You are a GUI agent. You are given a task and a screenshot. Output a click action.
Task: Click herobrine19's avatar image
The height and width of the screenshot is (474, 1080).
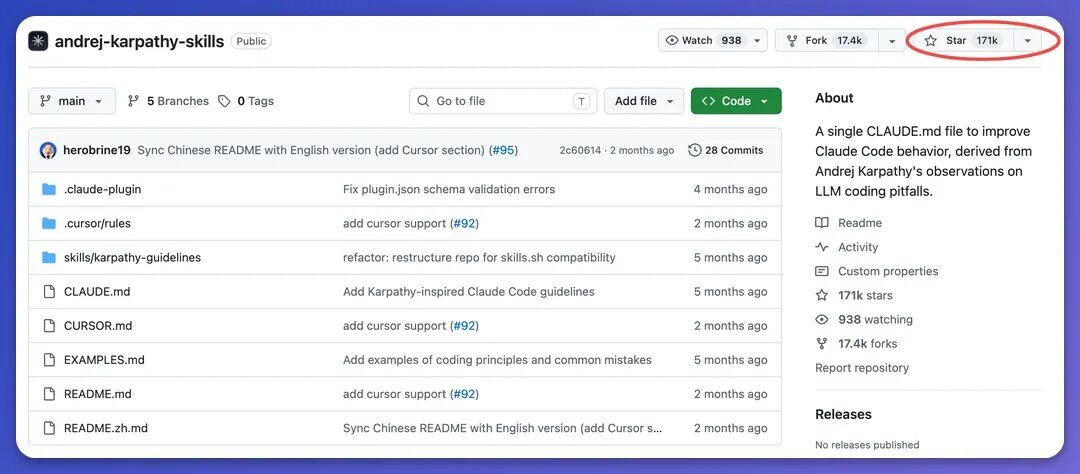(48, 150)
